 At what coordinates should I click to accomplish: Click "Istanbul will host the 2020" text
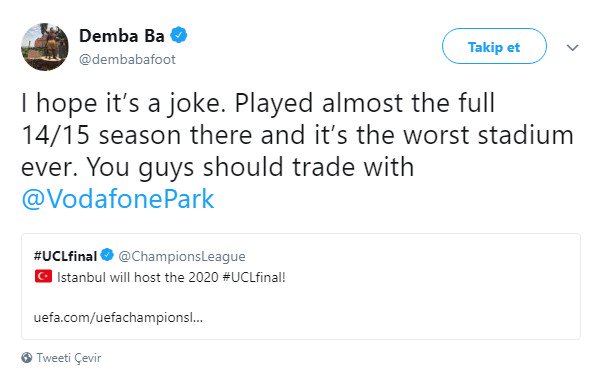(x=138, y=277)
